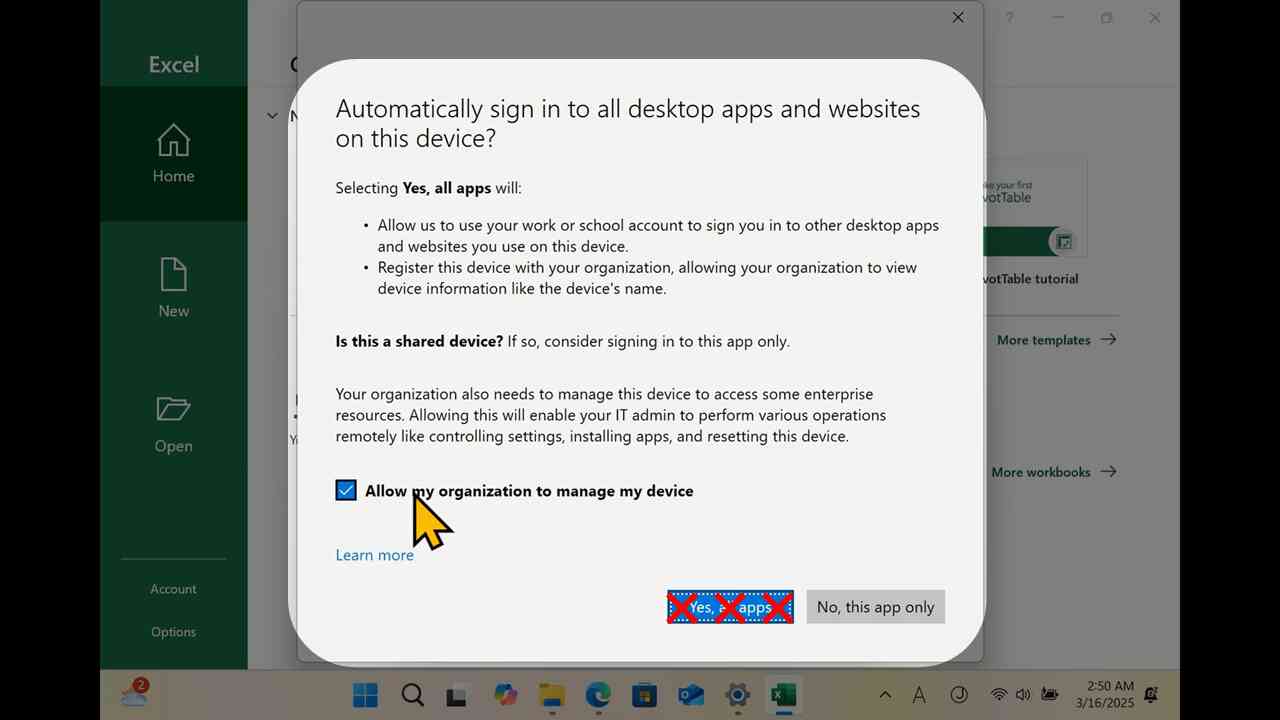1280x720 pixels.
Task: Open Wi-Fi network tray icon
Action: click(x=998, y=695)
